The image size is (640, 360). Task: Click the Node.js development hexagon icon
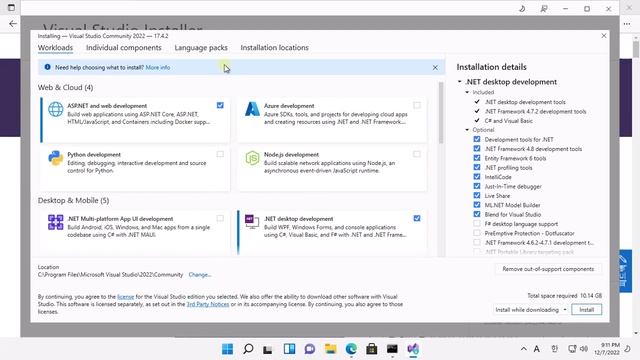pyautogui.click(x=252, y=158)
